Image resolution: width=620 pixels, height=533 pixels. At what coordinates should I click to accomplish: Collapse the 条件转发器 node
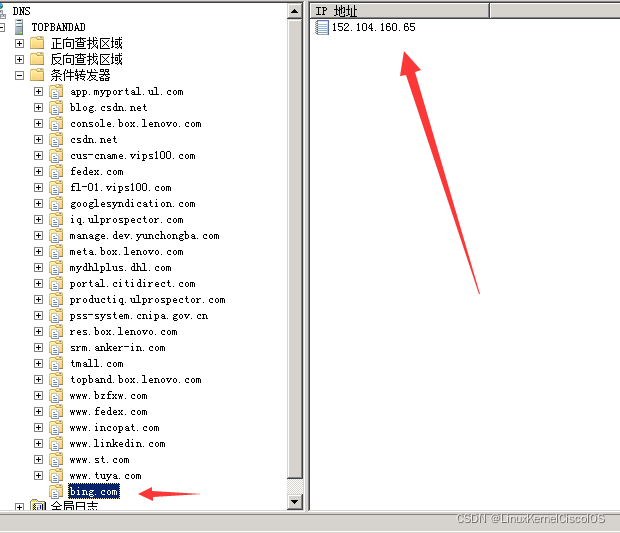coord(19,75)
